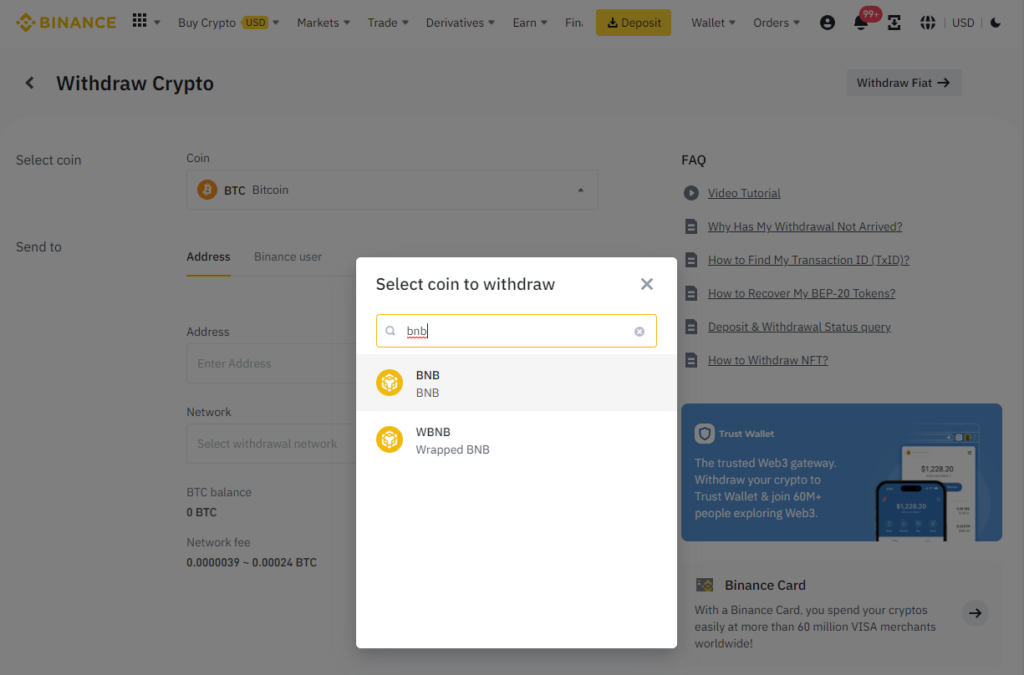This screenshot has height=675, width=1024.
Task: Open How to Withdraw NFT link
Action: 767,360
